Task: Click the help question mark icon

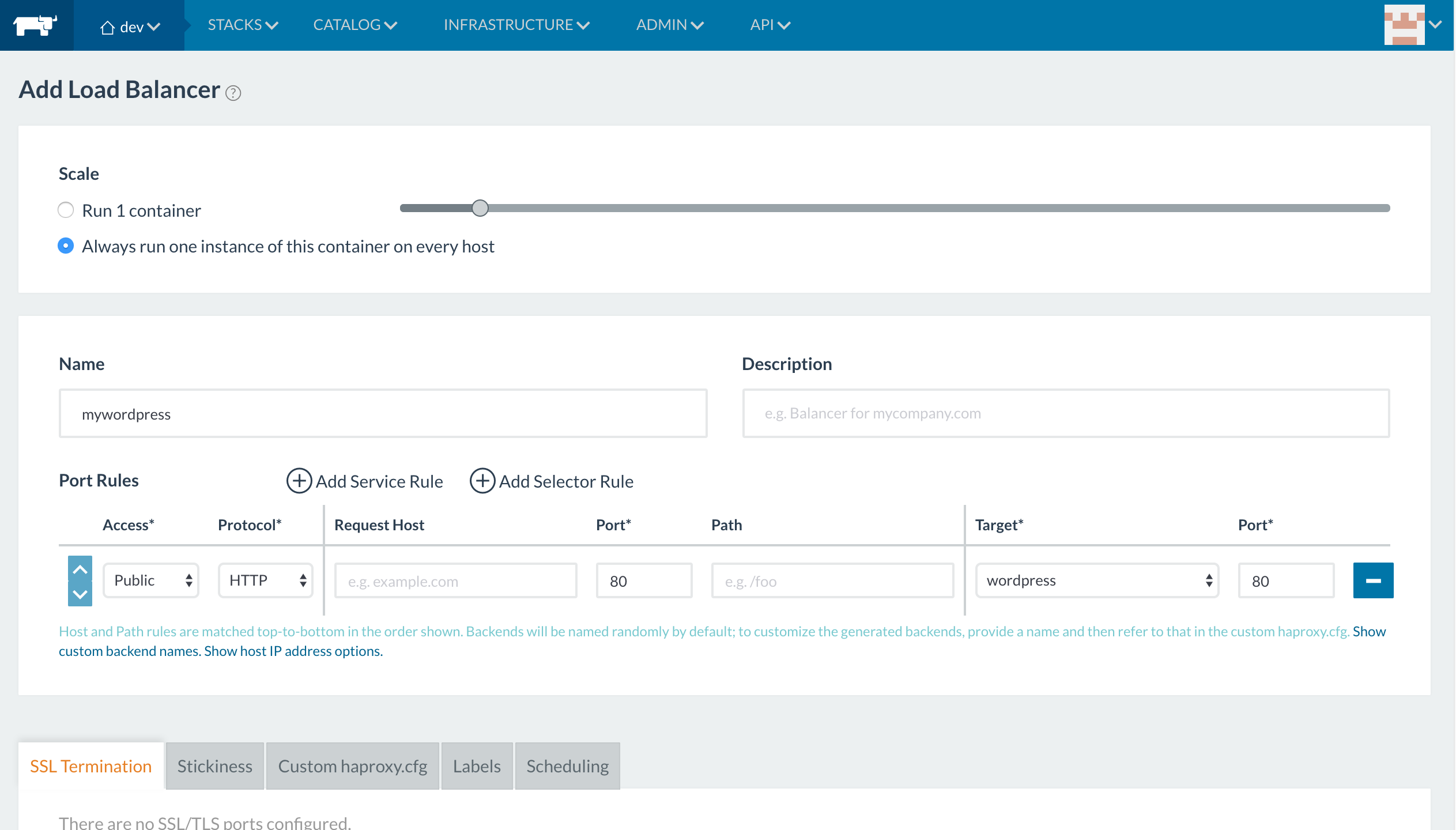Action: [233, 93]
